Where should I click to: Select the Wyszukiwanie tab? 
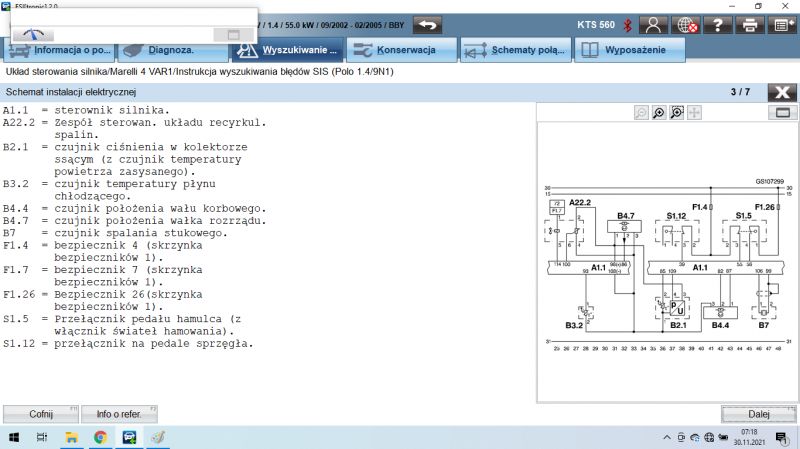click(287, 50)
